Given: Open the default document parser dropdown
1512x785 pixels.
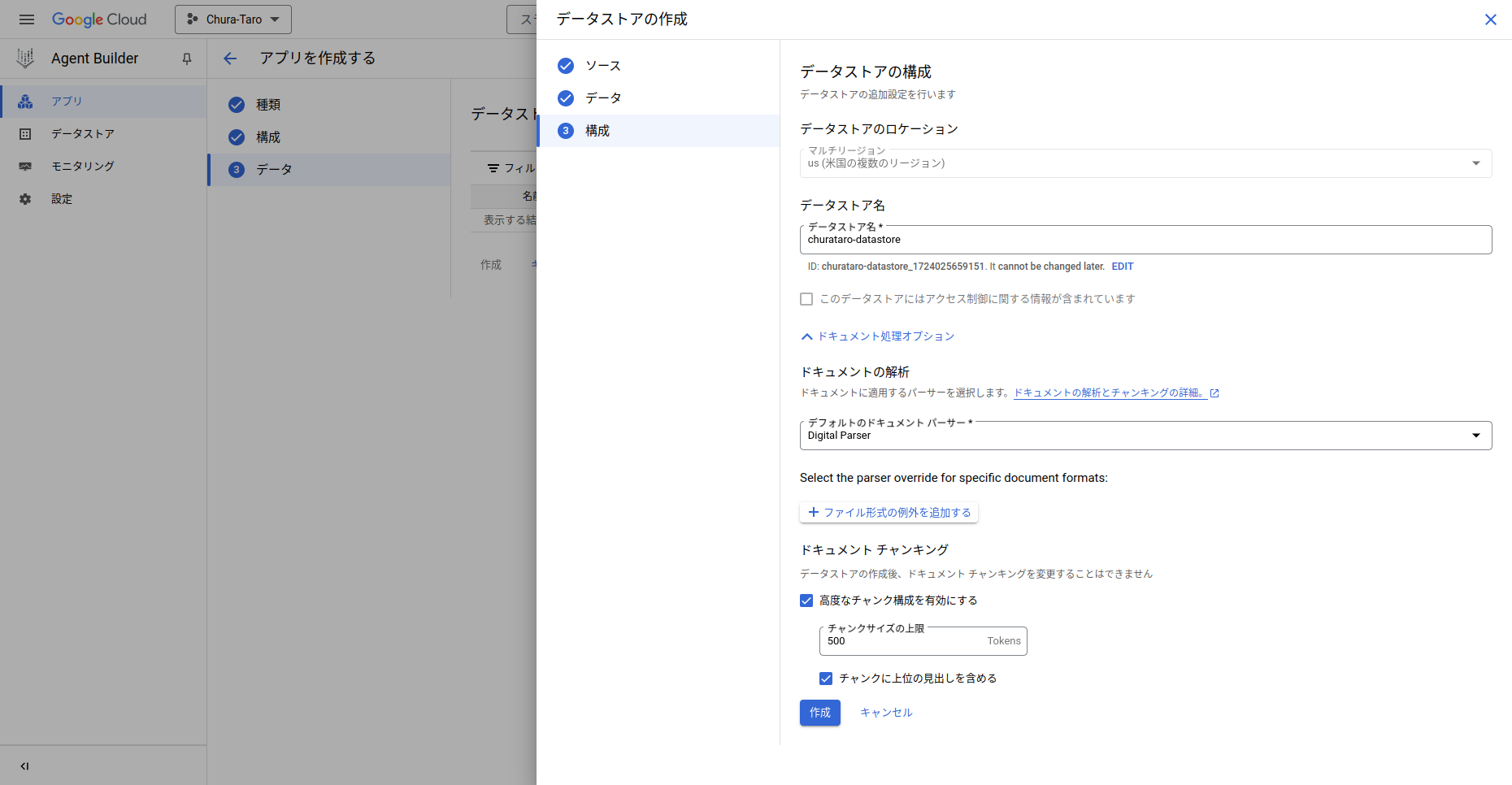Looking at the screenshot, I should point(1145,436).
